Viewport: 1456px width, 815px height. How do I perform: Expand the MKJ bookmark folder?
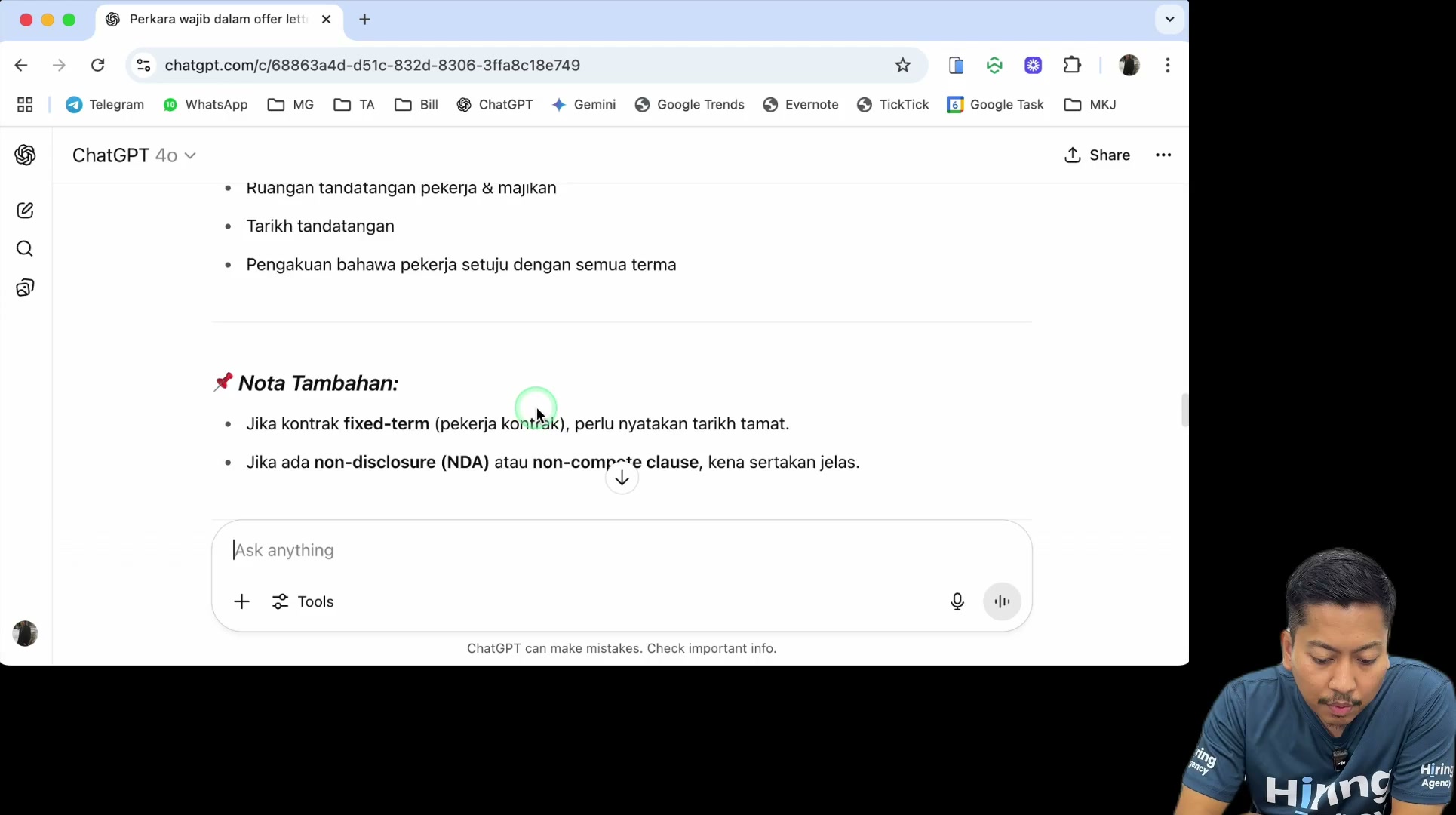tap(1090, 105)
